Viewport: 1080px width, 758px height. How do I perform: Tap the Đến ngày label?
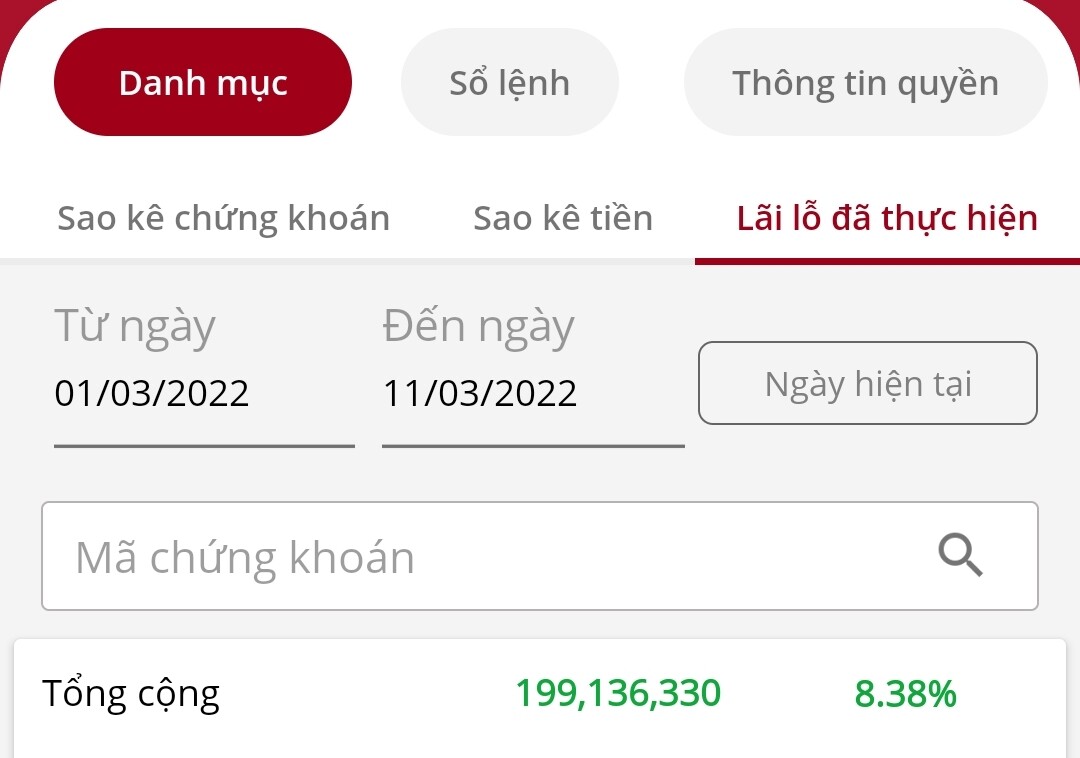click(x=479, y=328)
